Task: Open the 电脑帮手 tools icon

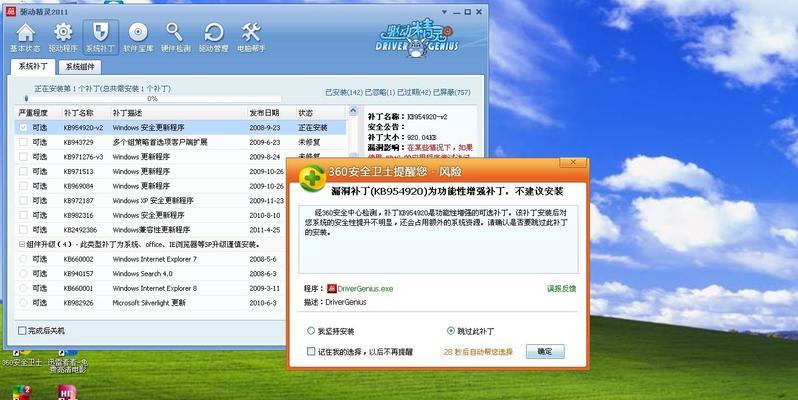Action: [251, 38]
